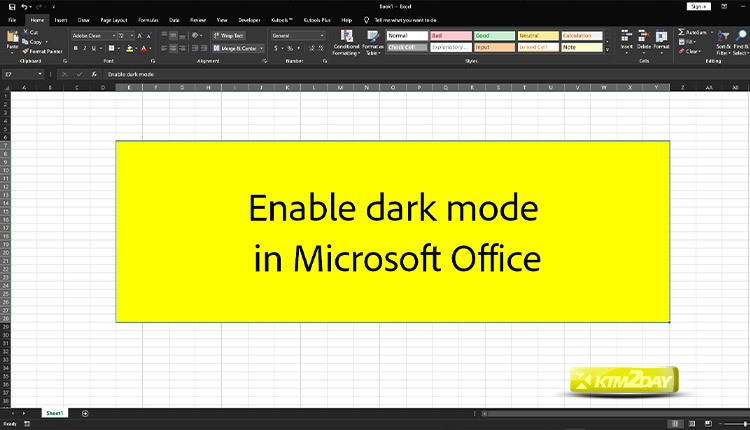Click the macro record icon in status bar

(x=27, y=424)
